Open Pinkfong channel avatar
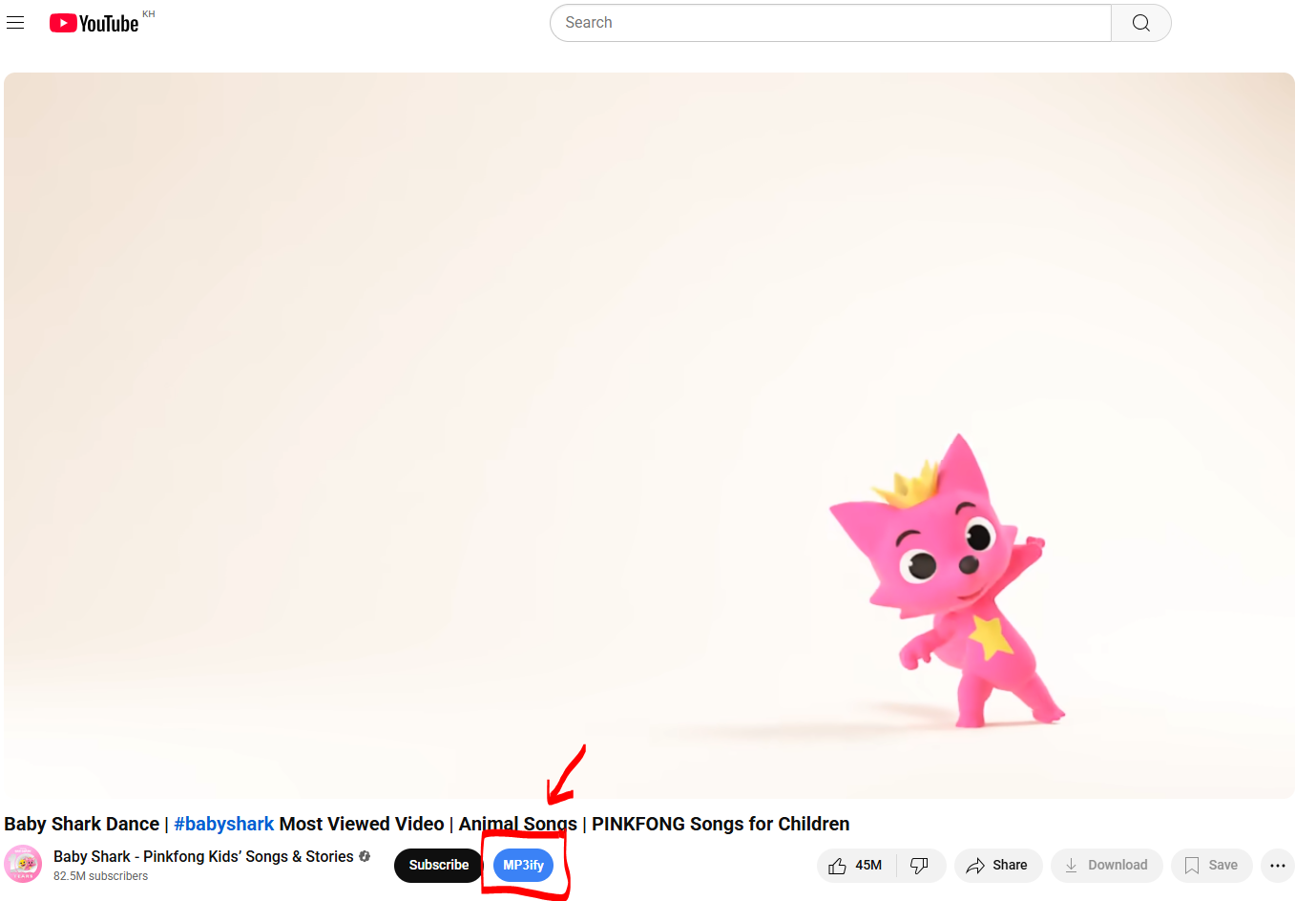 [23, 865]
